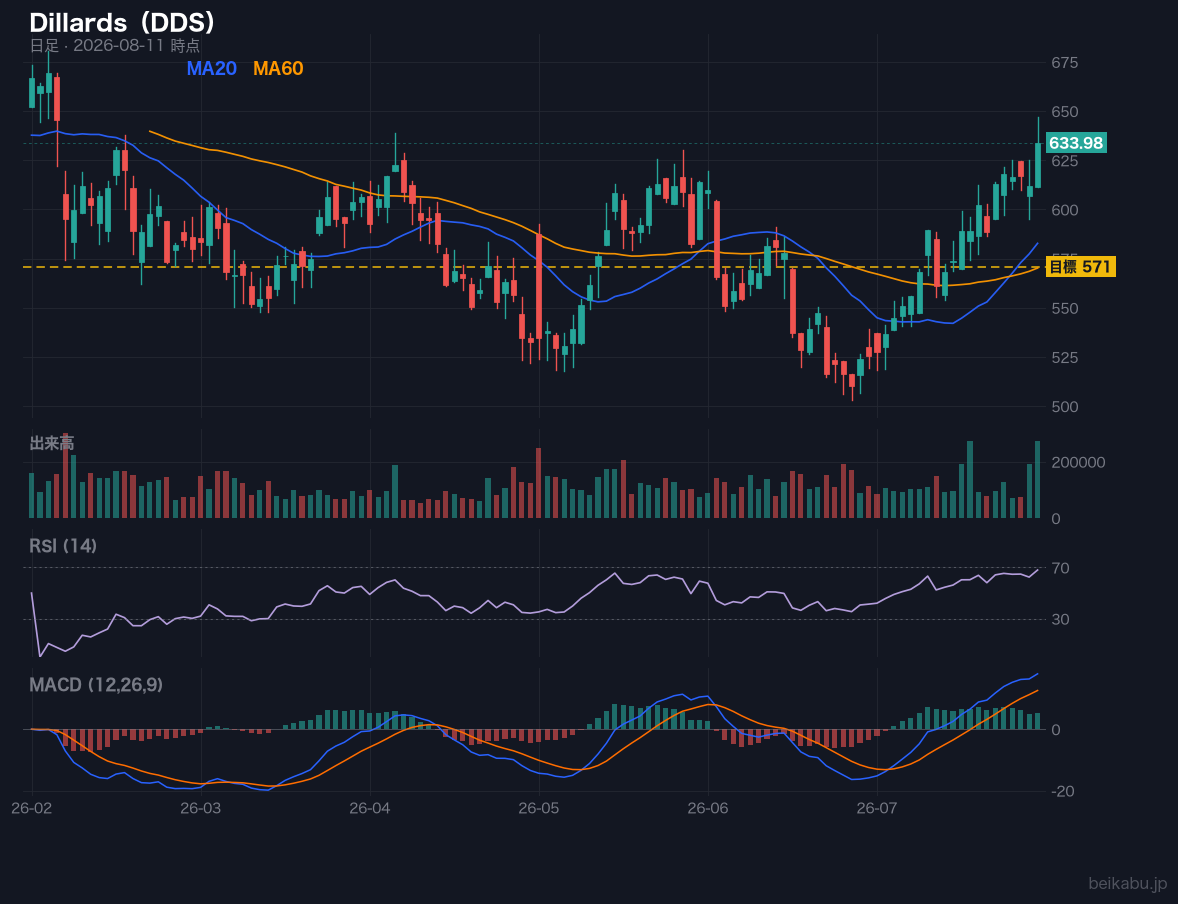Click the 200000 volume axis label
The image size is (1178, 904).
(x=1078, y=462)
